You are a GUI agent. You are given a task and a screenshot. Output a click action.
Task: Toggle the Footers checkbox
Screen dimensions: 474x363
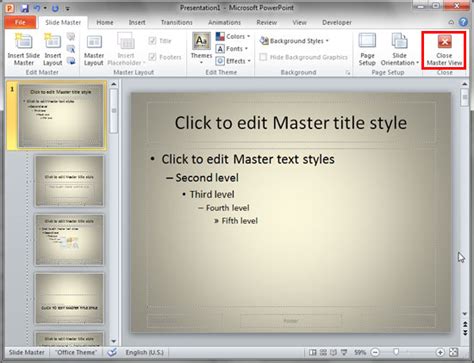(x=152, y=57)
